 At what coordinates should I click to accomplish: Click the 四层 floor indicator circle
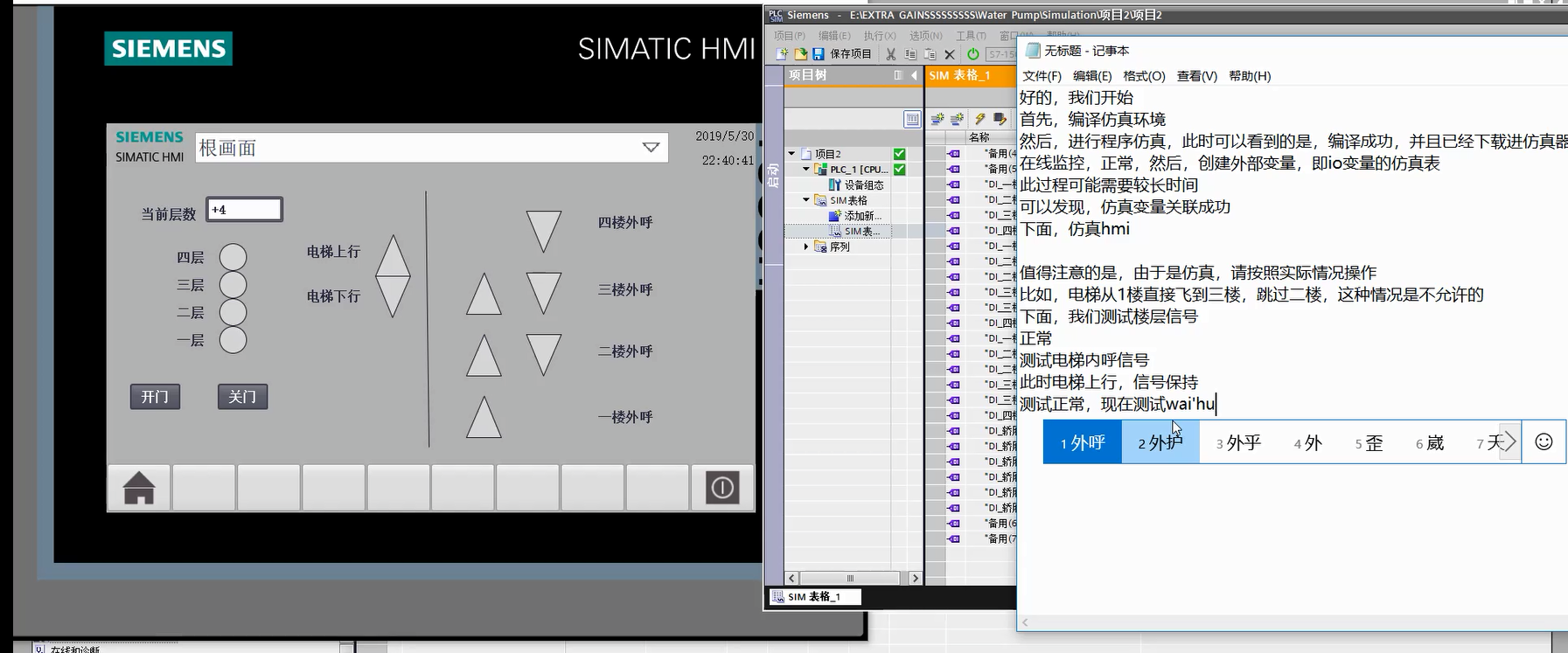(x=233, y=257)
